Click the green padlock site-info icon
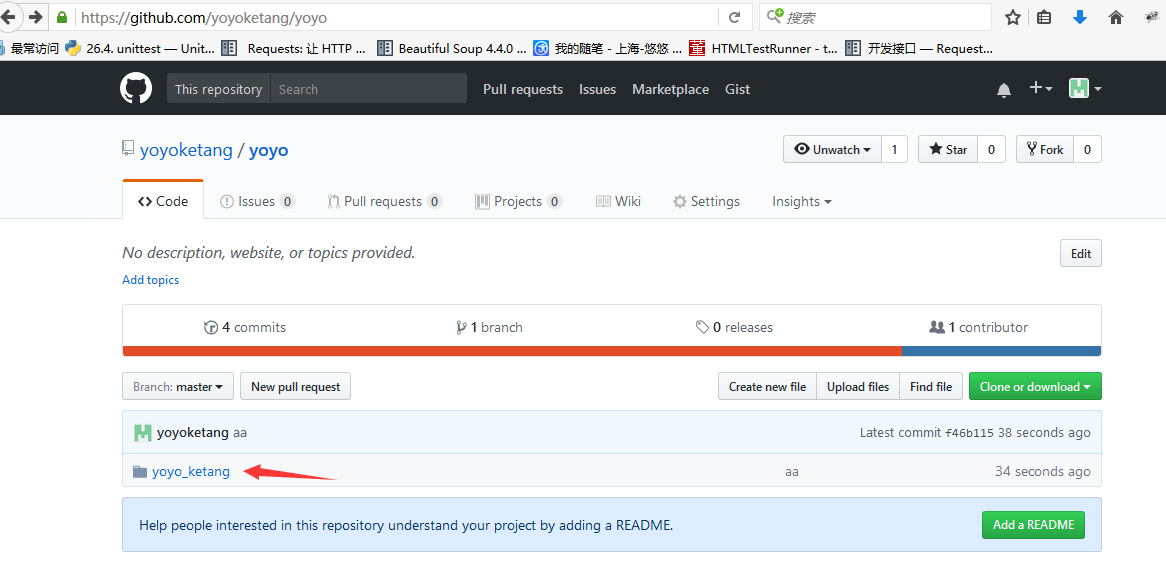The height and width of the screenshot is (578, 1166). (x=62, y=16)
